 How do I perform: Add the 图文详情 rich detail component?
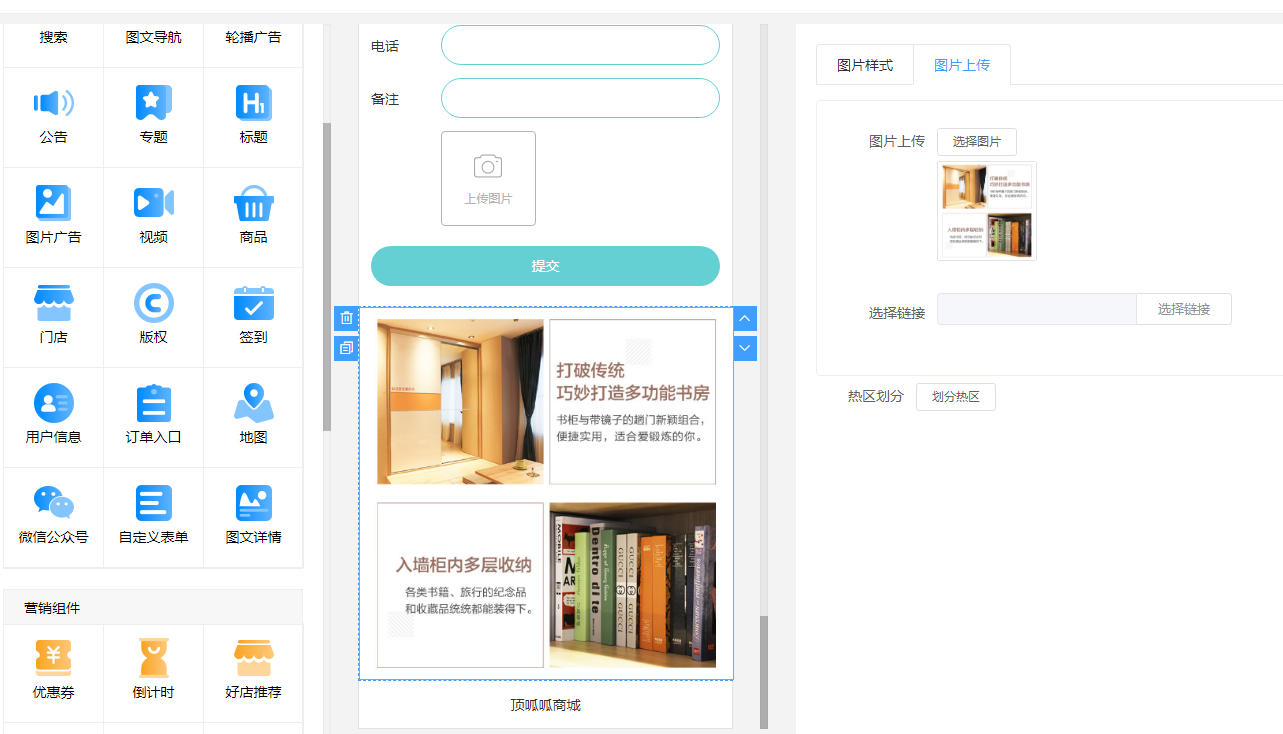click(x=253, y=517)
